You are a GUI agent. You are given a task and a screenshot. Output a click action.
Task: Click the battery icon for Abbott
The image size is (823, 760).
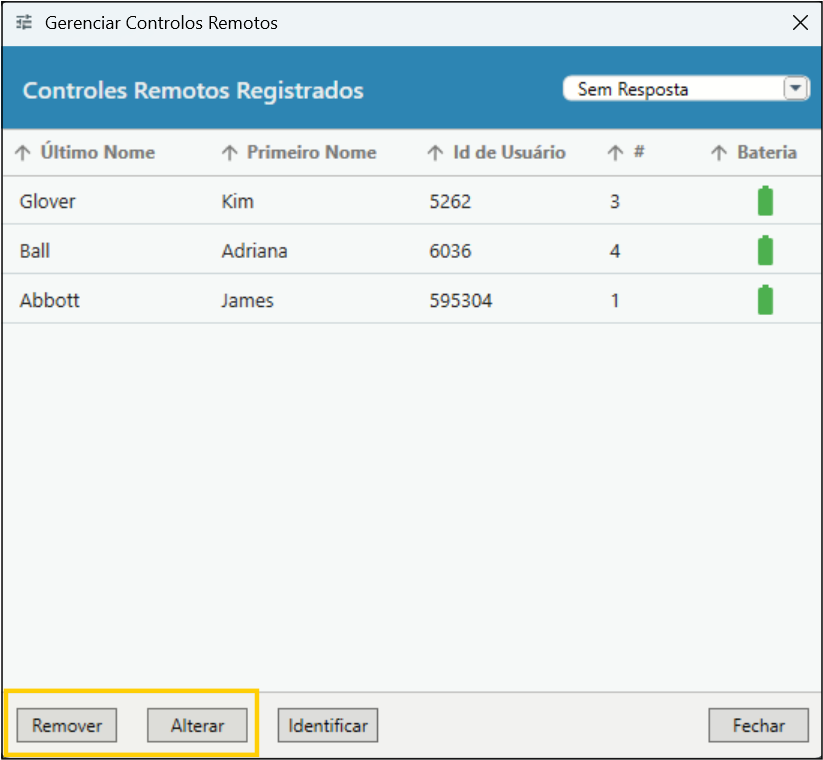point(765,300)
